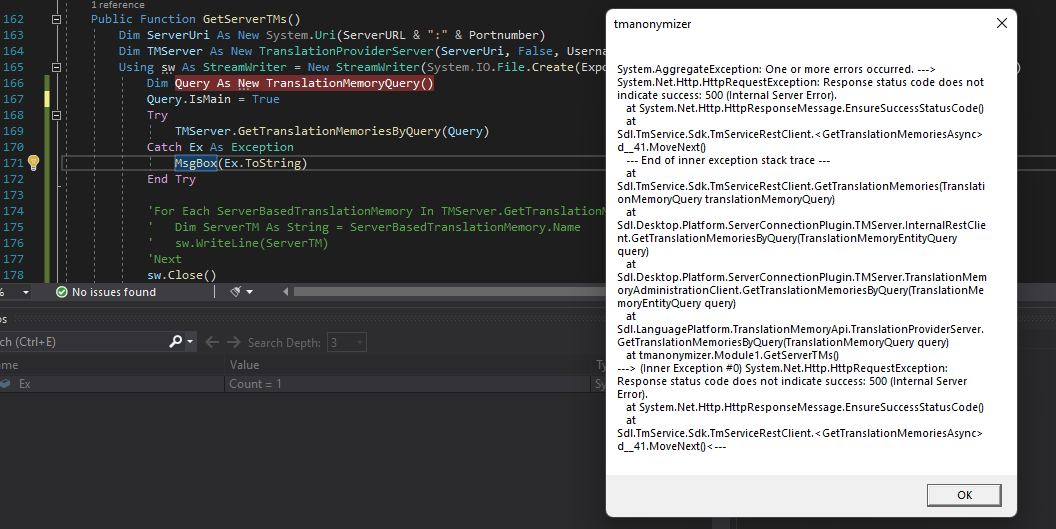The height and width of the screenshot is (529, 1056).
Task: Click the Locals search input field
Action: (x=82, y=342)
